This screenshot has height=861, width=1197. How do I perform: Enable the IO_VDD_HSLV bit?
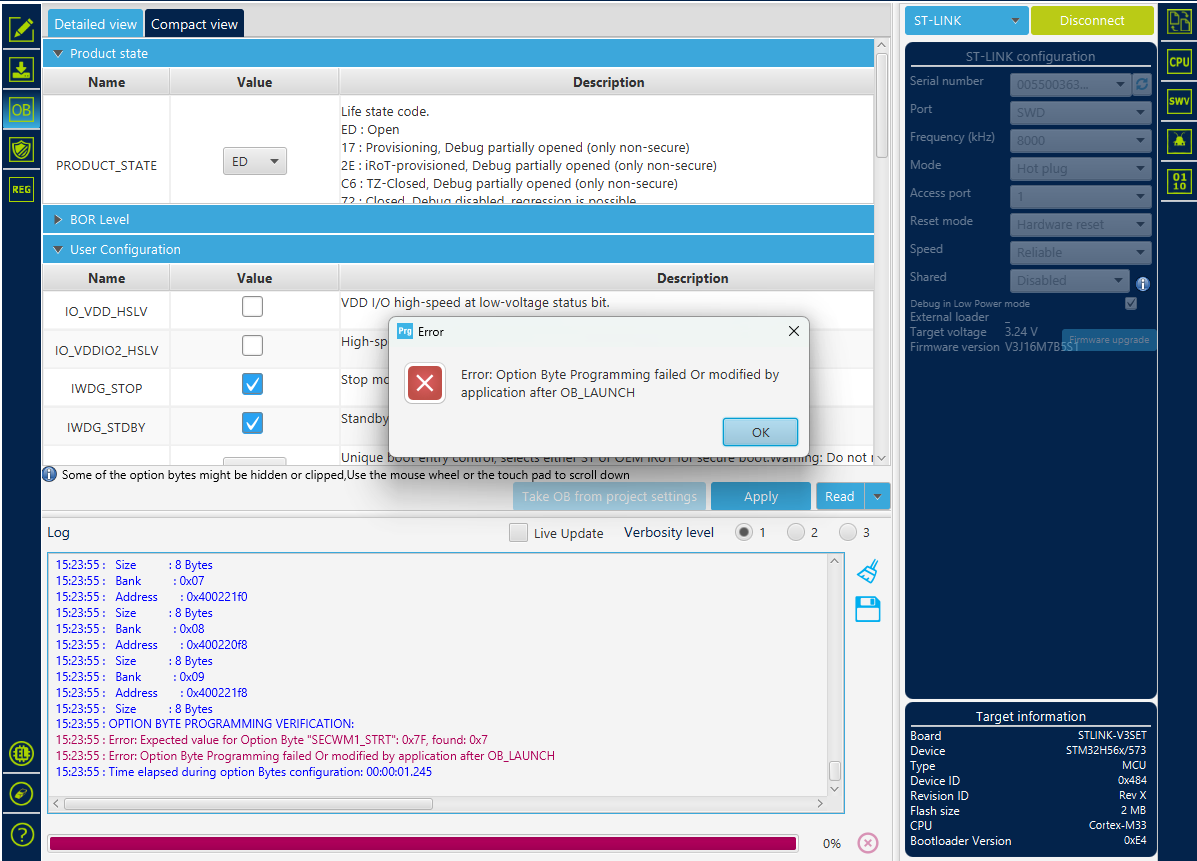(x=252, y=306)
